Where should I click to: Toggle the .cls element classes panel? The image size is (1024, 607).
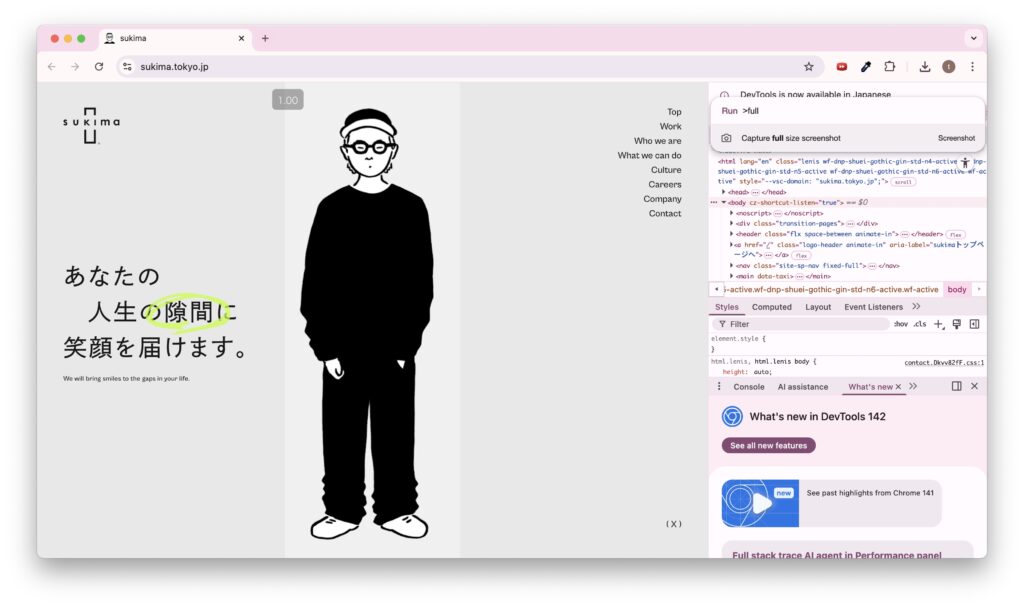919,324
